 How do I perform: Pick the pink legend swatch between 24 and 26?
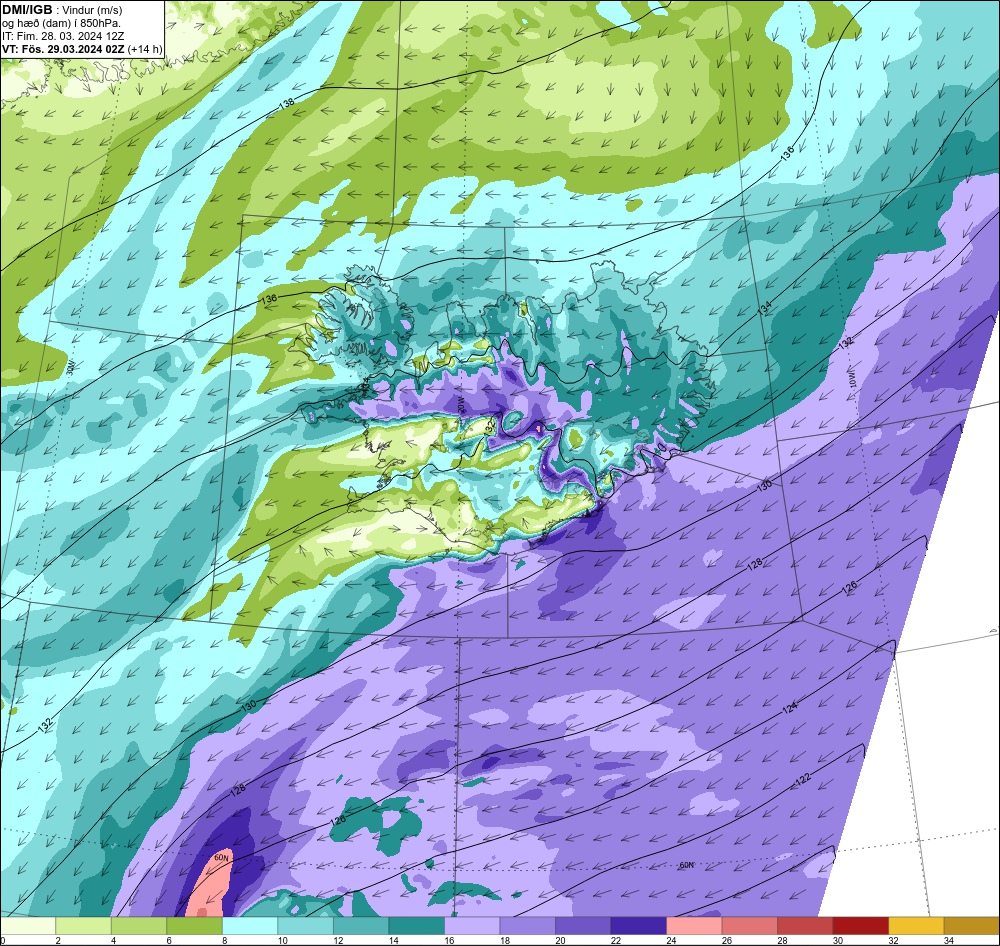tap(694, 925)
